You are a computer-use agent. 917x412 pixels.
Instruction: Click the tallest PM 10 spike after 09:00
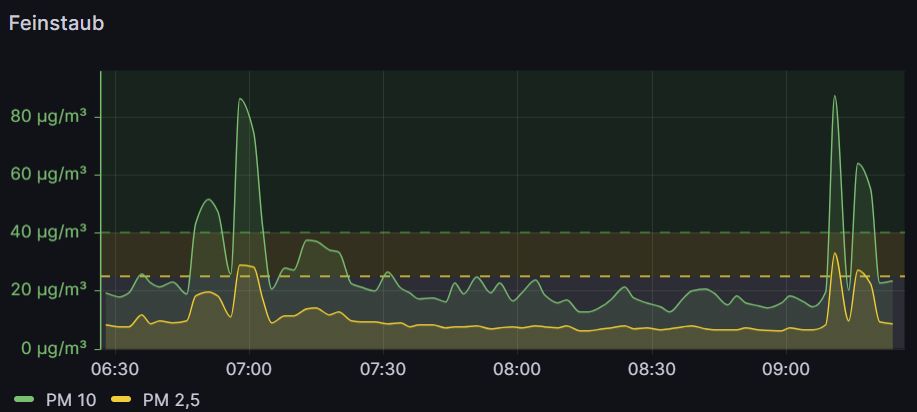pos(835,96)
